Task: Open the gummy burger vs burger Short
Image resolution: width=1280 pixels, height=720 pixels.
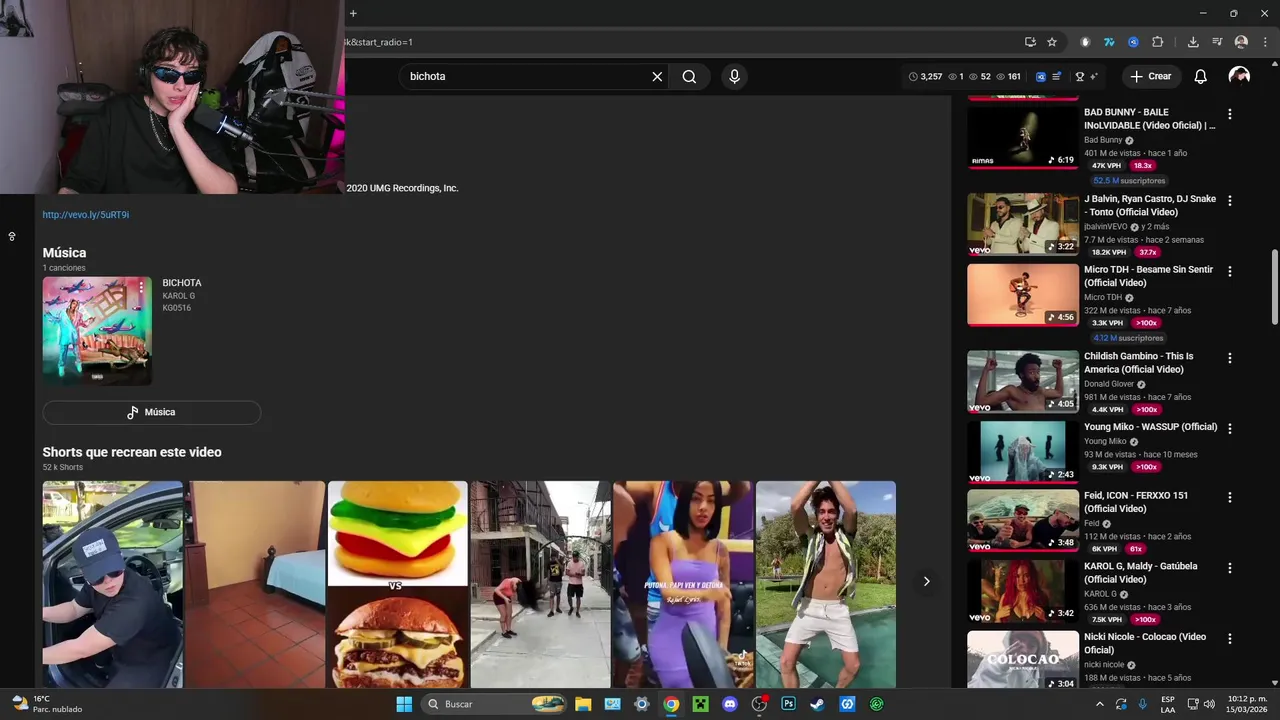Action: point(398,584)
